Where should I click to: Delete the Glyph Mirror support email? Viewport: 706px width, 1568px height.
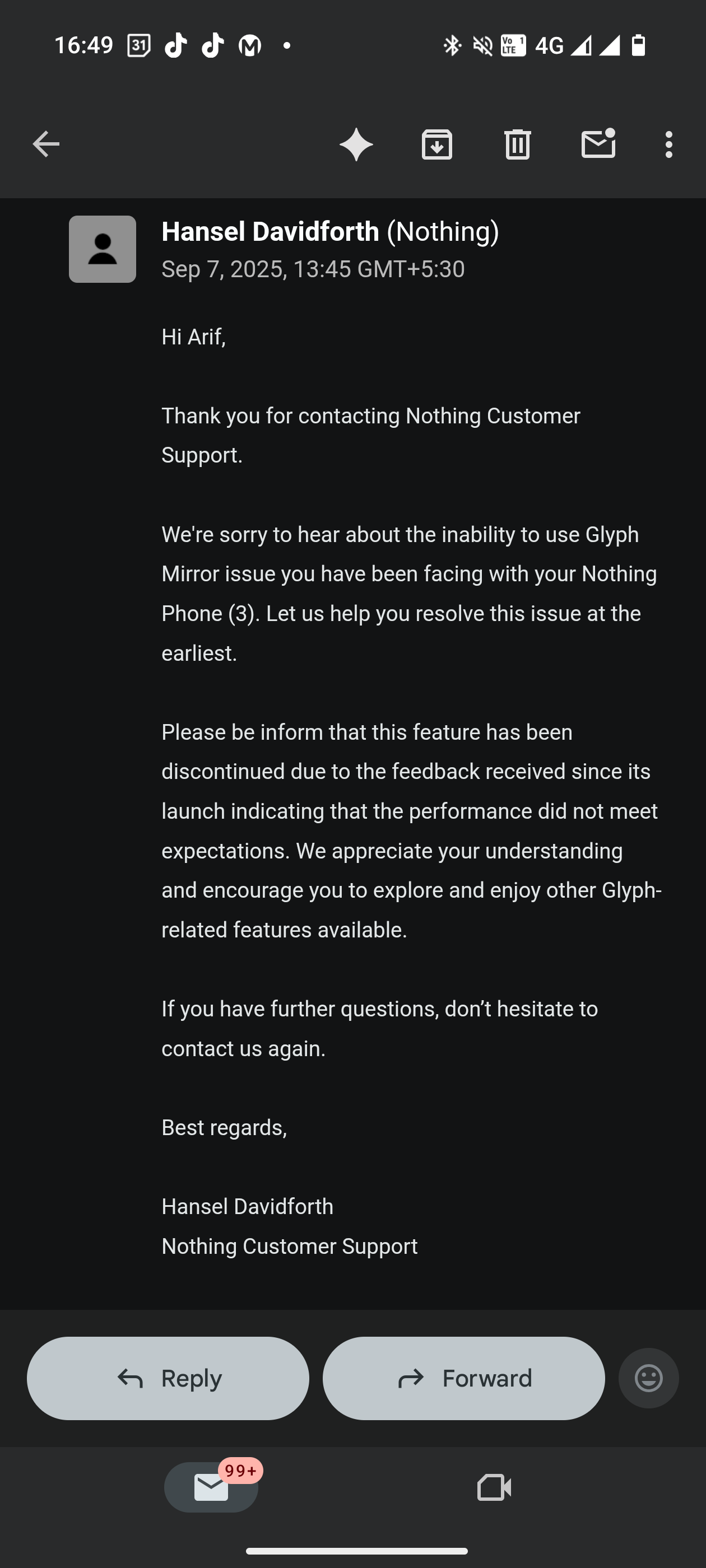pyautogui.click(x=517, y=144)
